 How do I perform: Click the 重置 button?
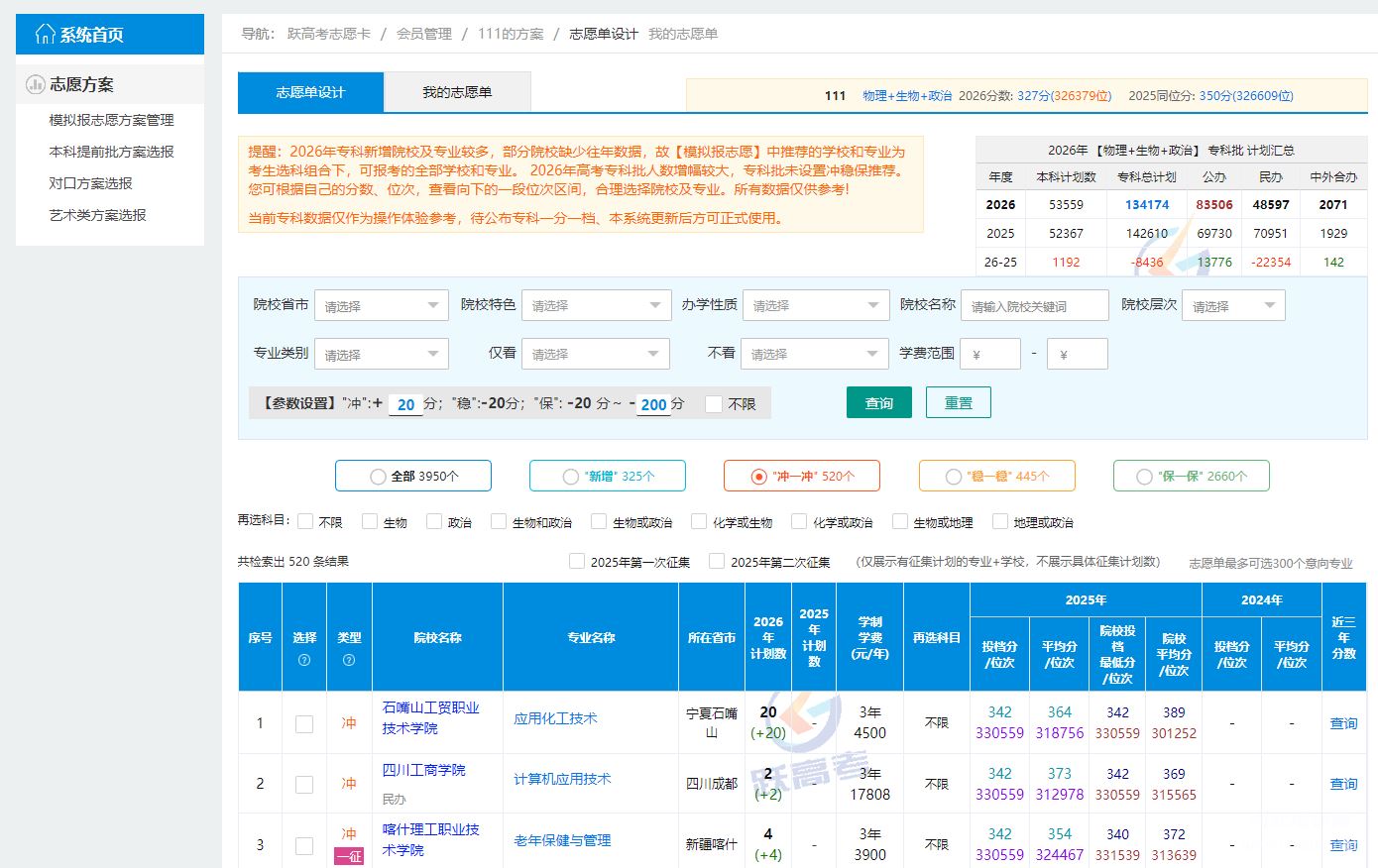959,402
